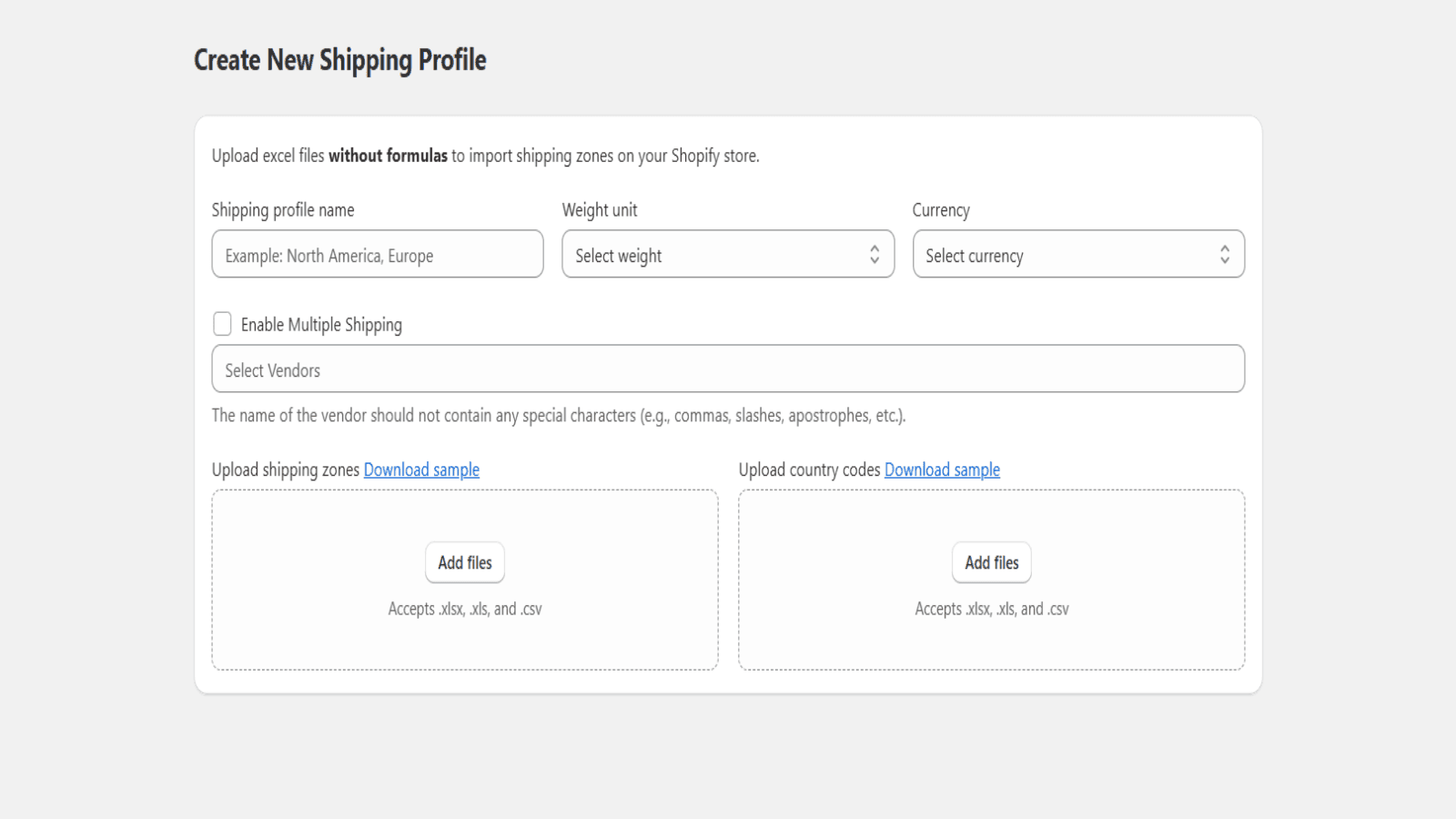
Task: Click the up-down chevron icon in Currency
Action: 1224,255
